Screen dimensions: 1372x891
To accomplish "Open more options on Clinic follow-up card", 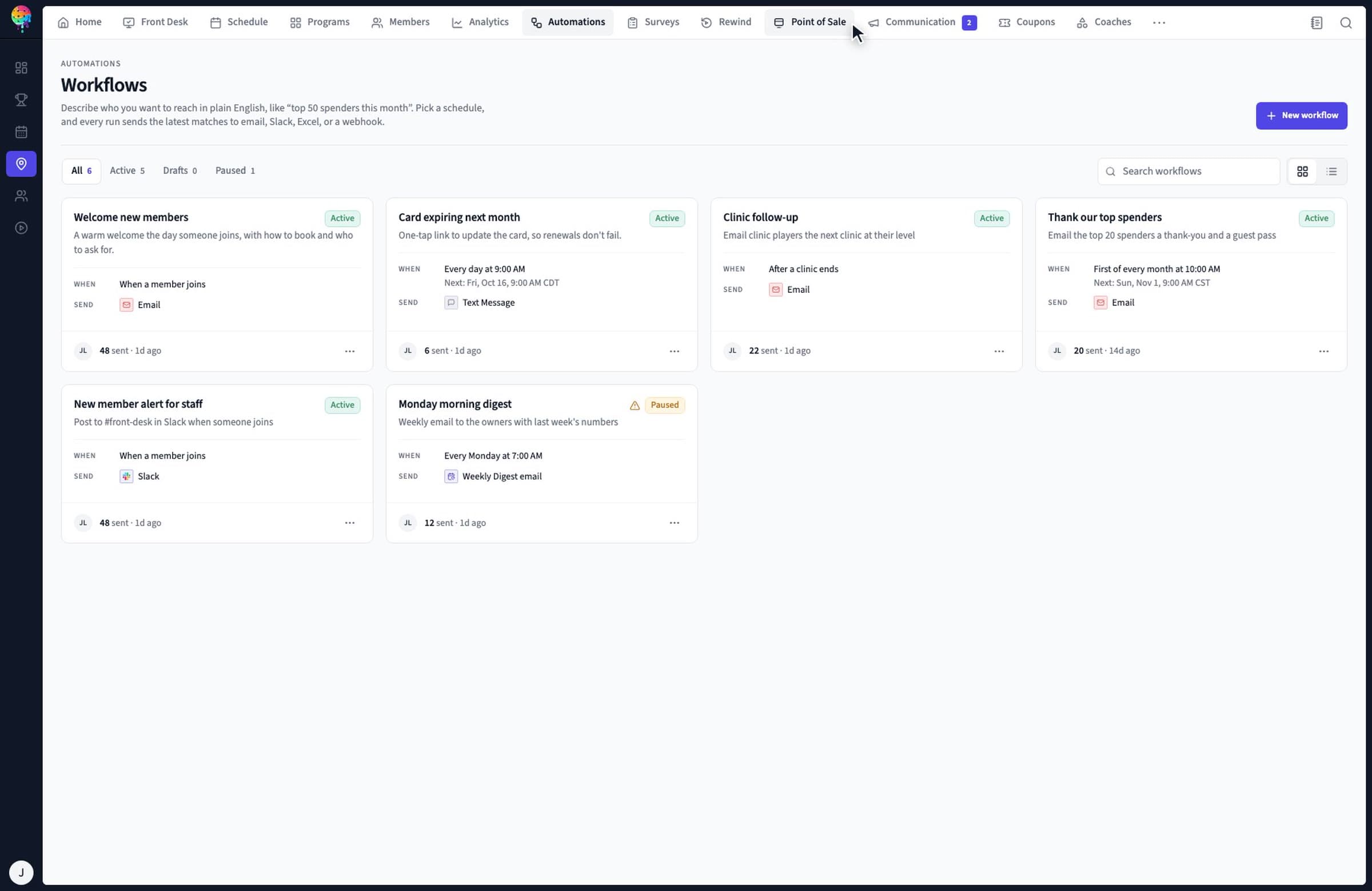I will point(999,351).
